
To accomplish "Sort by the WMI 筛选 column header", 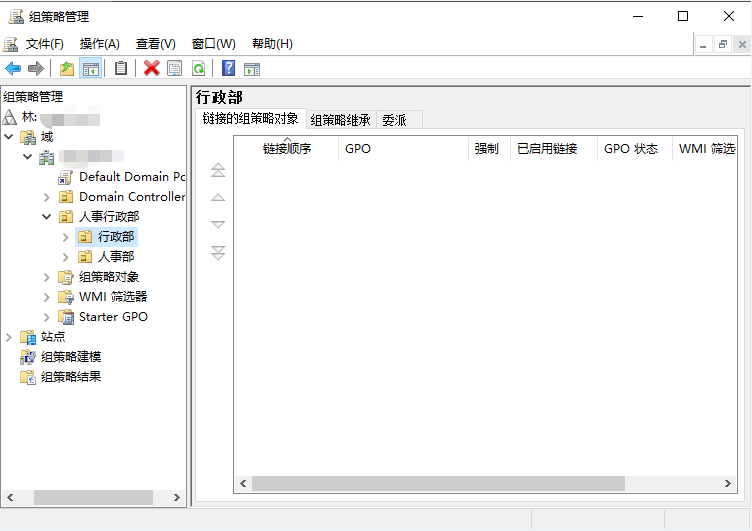I will pos(705,149).
